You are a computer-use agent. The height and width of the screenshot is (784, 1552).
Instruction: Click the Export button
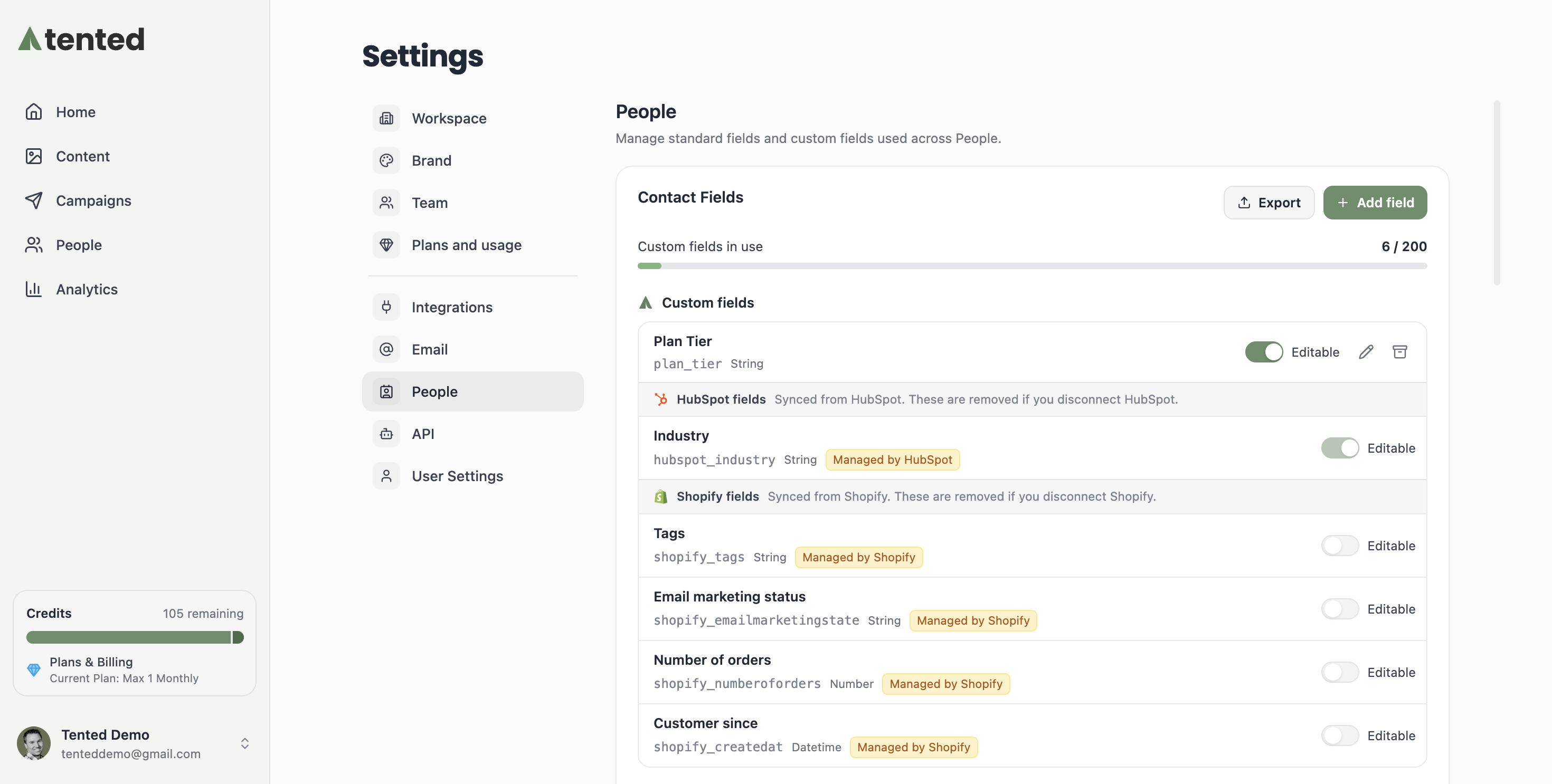[x=1269, y=202]
